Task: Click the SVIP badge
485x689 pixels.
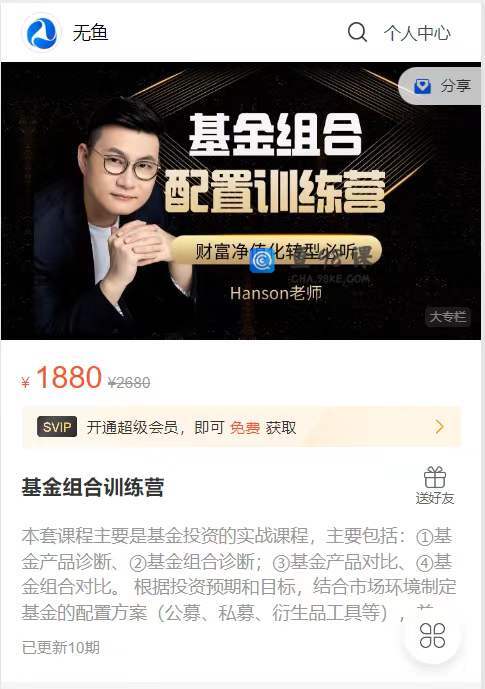Action: 57,427
